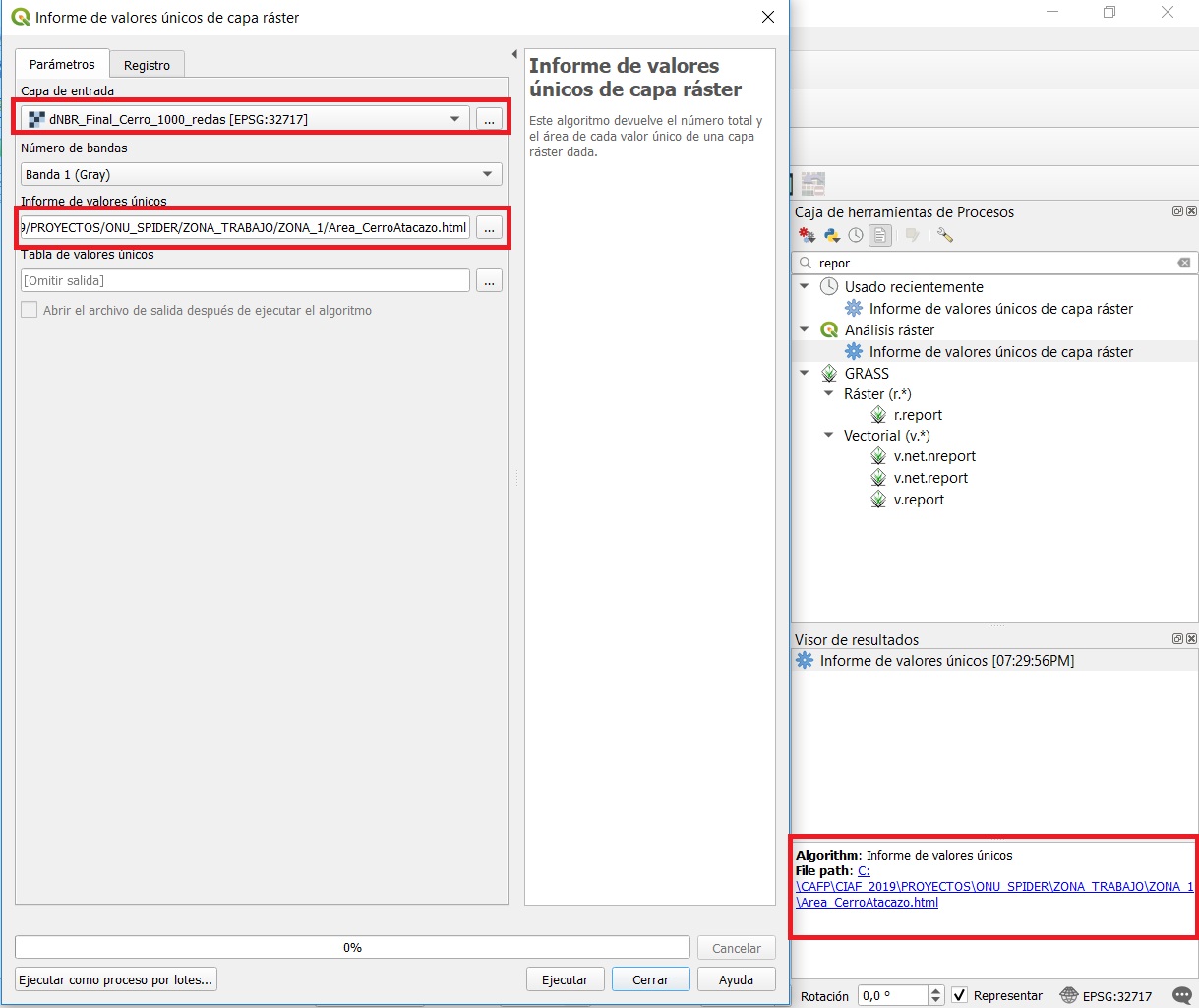The height and width of the screenshot is (1008, 1199).
Task: Open Processing history clock icon
Action: (x=856, y=235)
